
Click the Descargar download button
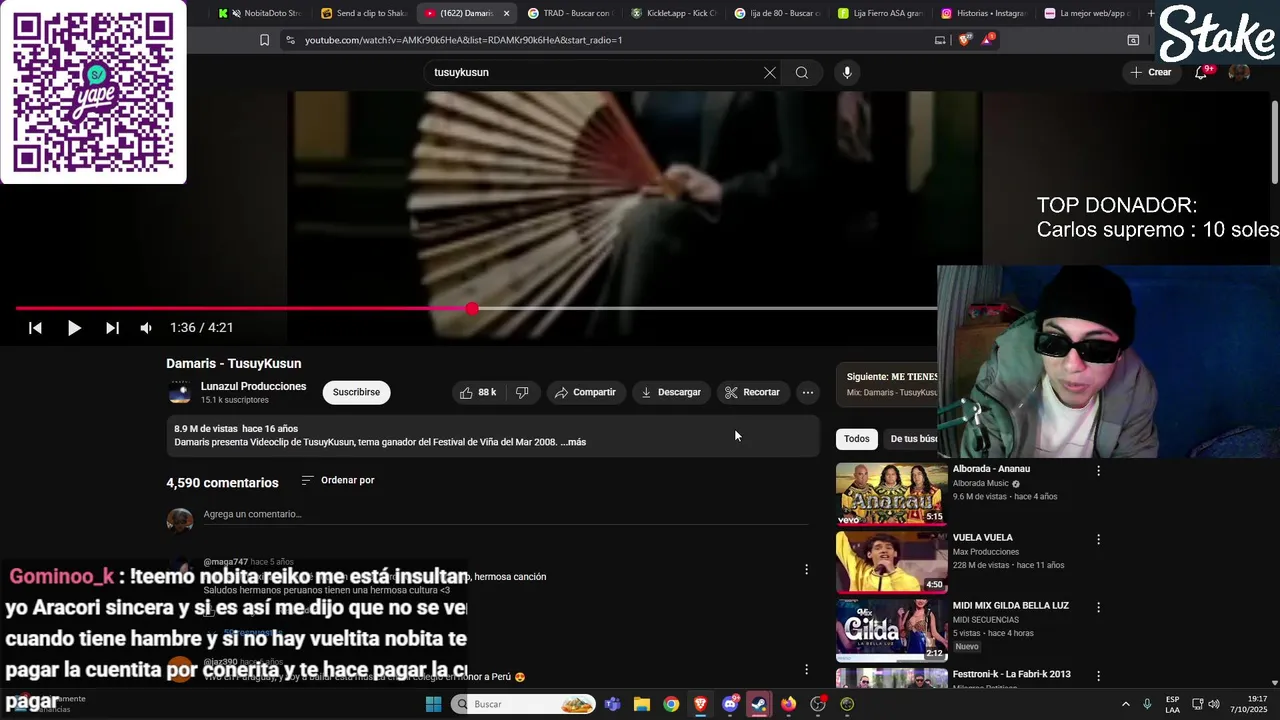[671, 392]
